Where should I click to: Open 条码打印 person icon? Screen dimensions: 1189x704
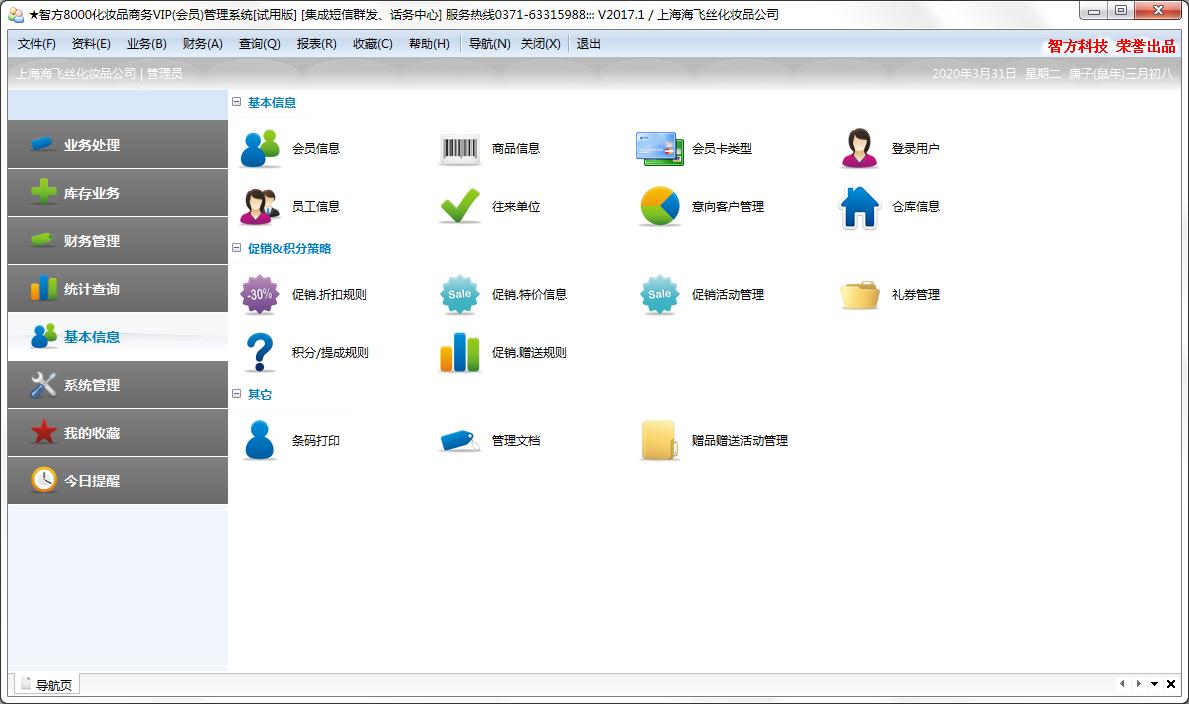(259, 440)
